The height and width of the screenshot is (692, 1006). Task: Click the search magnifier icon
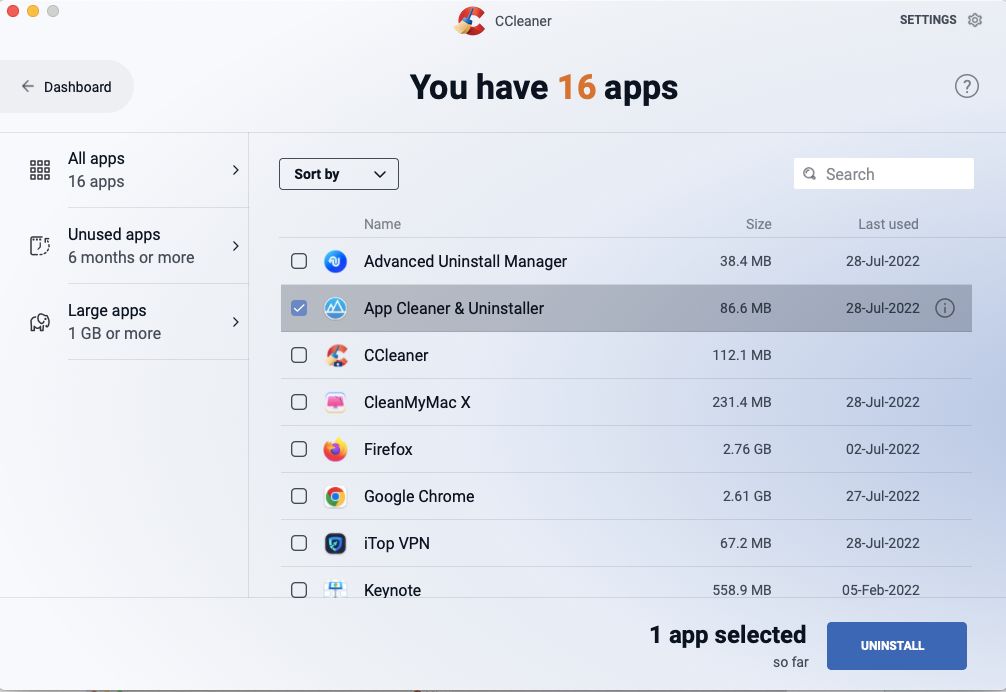coord(810,174)
